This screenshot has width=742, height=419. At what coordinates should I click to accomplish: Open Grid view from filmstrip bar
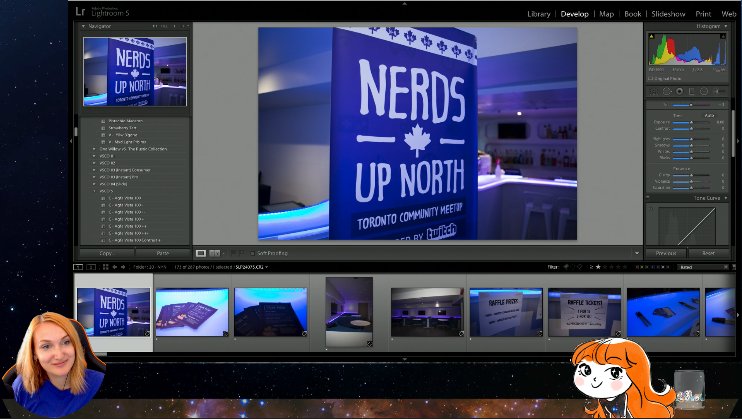click(x=106, y=267)
